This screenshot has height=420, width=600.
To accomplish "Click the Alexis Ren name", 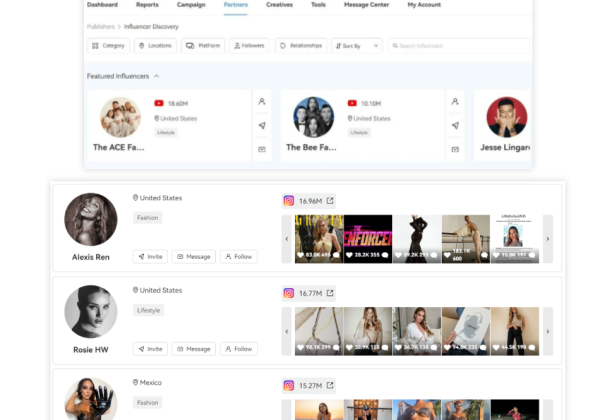I will click(91, 257).
